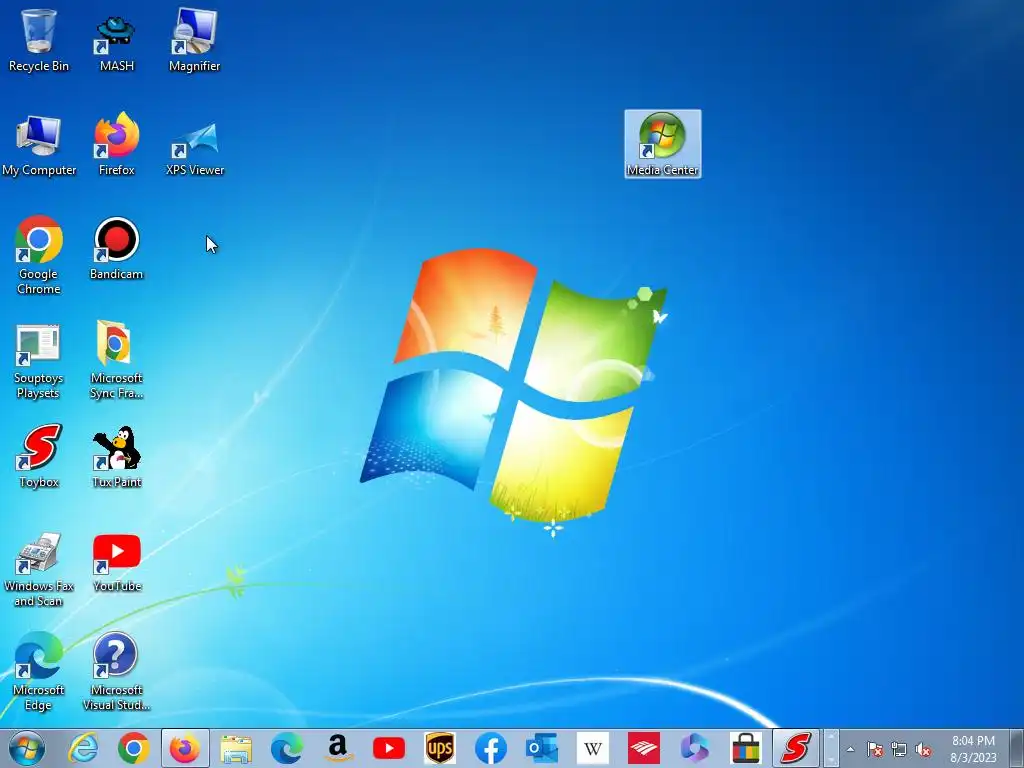Select the Microsoft Edge desktop shortcut

39,671
